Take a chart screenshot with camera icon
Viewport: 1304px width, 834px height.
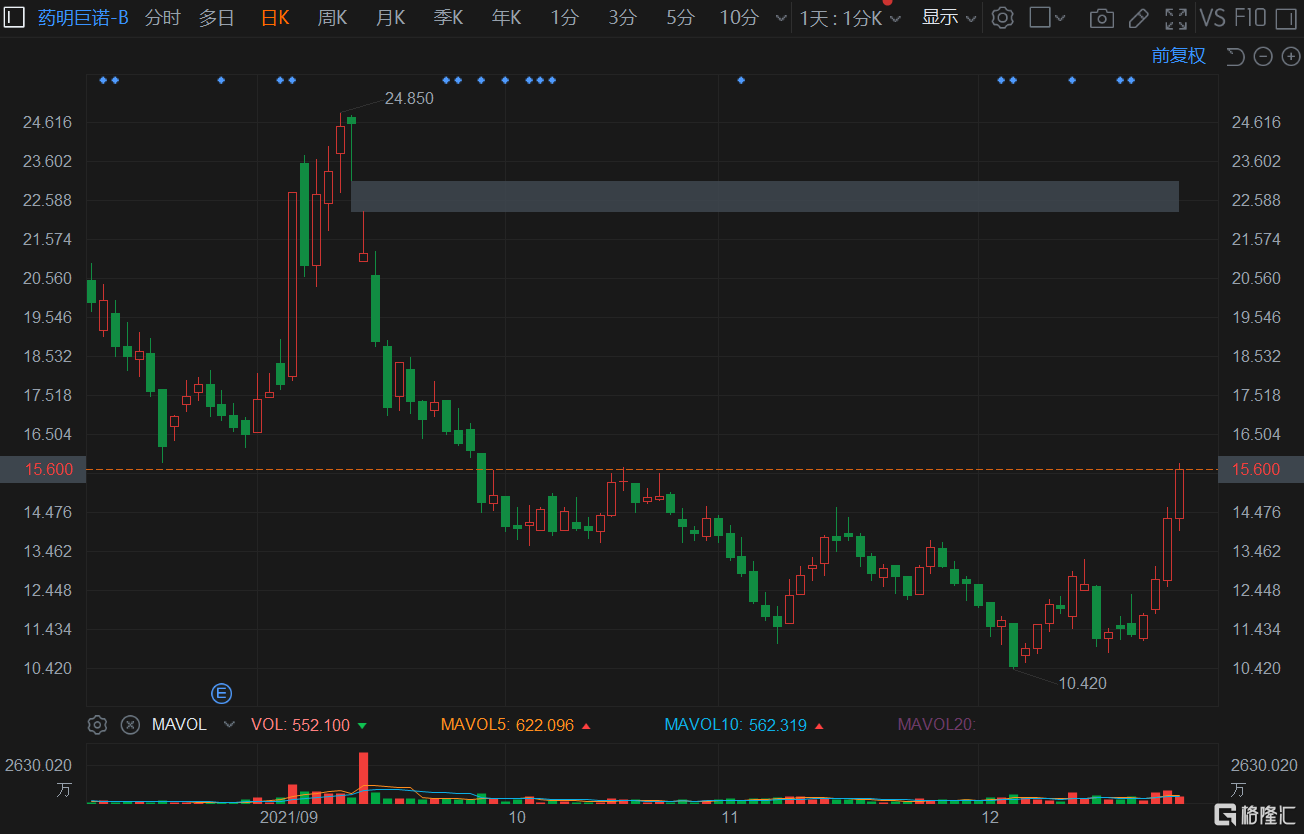[1101, 18]
